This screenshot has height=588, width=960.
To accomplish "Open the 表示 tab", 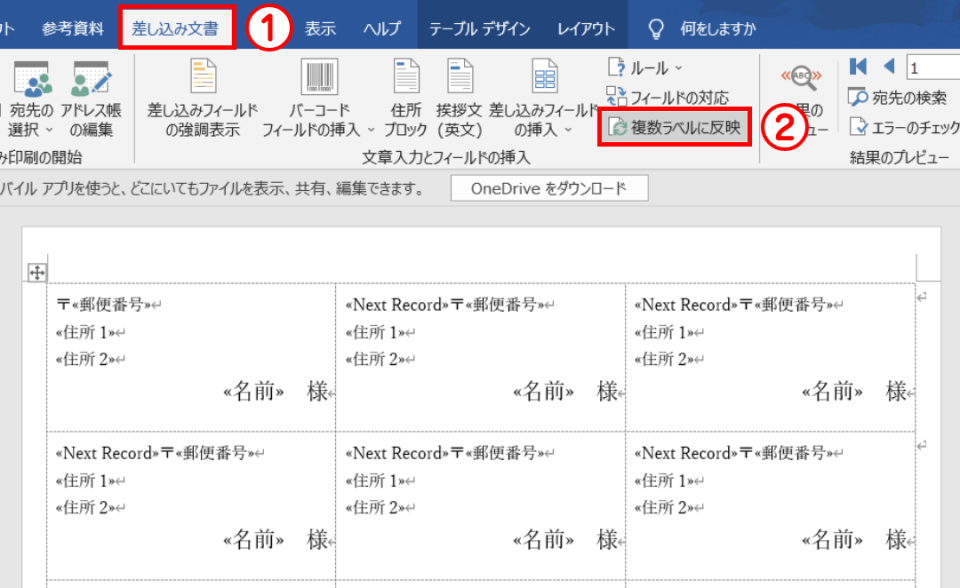I will 320,29.
